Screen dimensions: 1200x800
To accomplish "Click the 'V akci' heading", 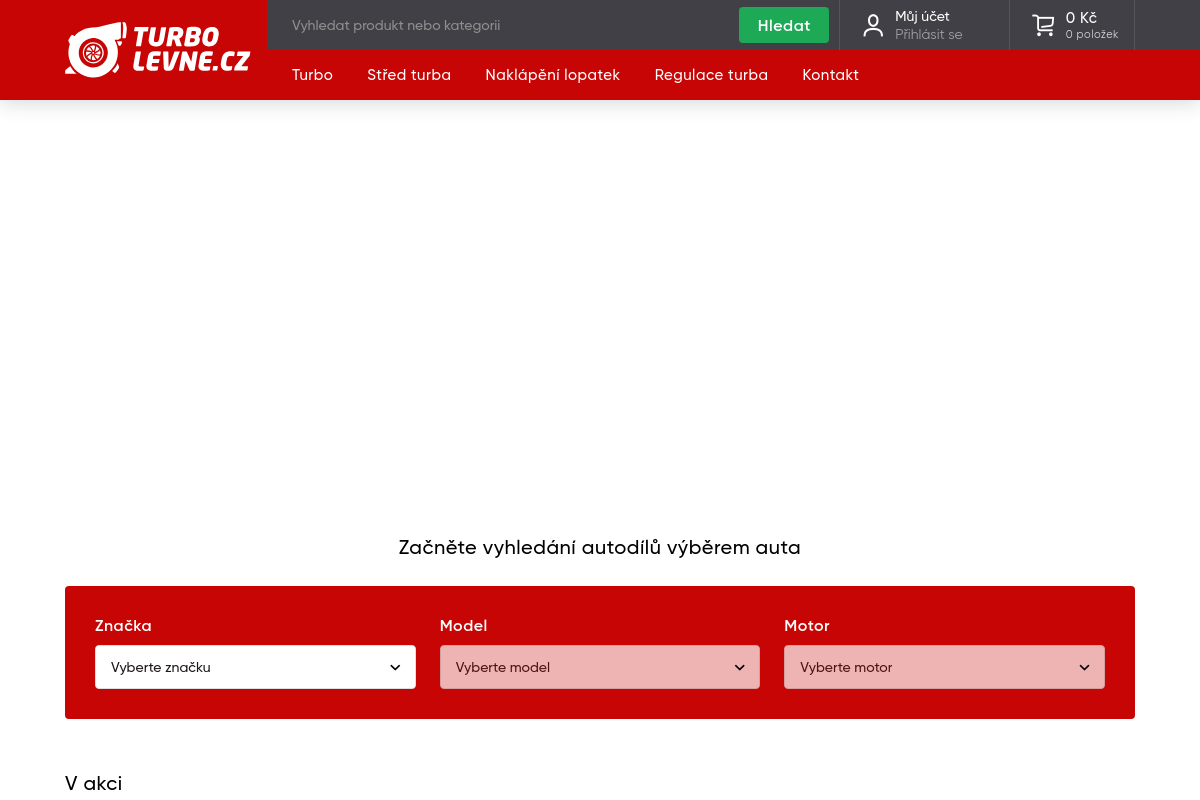I will pyautogui.click(x=94, y=783).
